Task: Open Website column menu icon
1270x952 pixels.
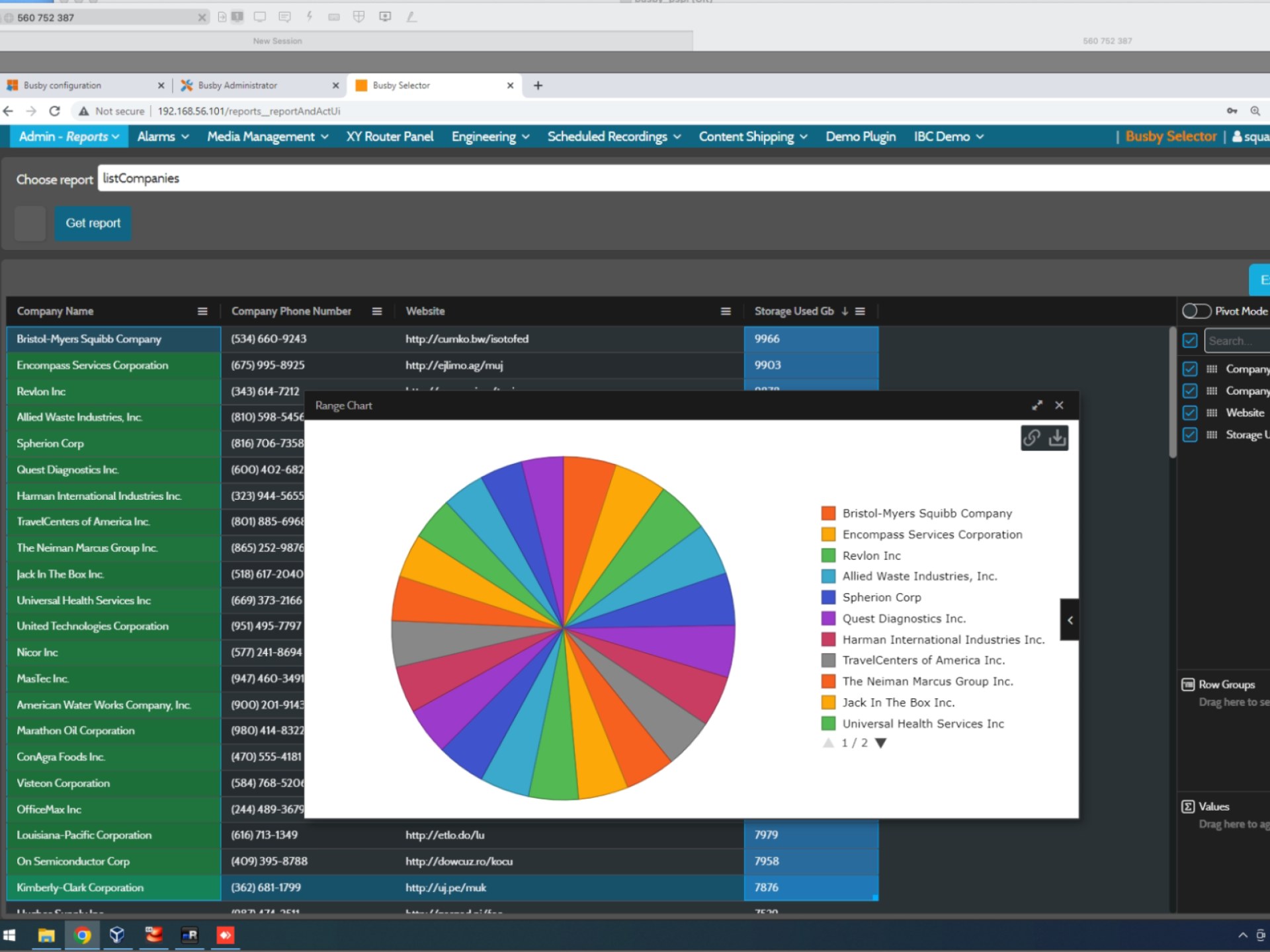Action: point(726,311)
